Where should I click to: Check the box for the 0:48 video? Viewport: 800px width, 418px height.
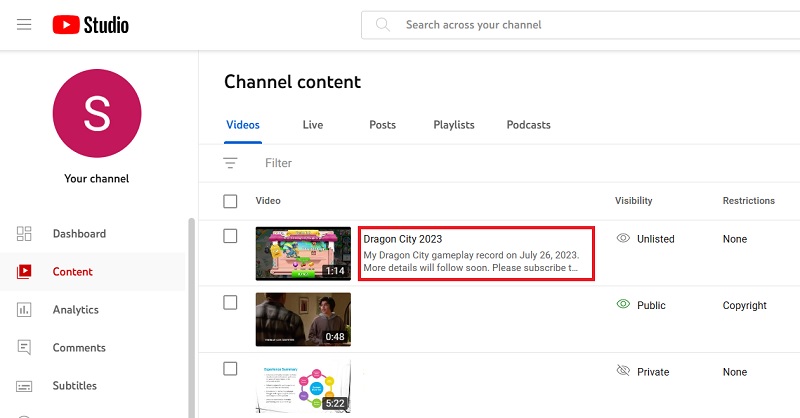[x=230, y=302]
